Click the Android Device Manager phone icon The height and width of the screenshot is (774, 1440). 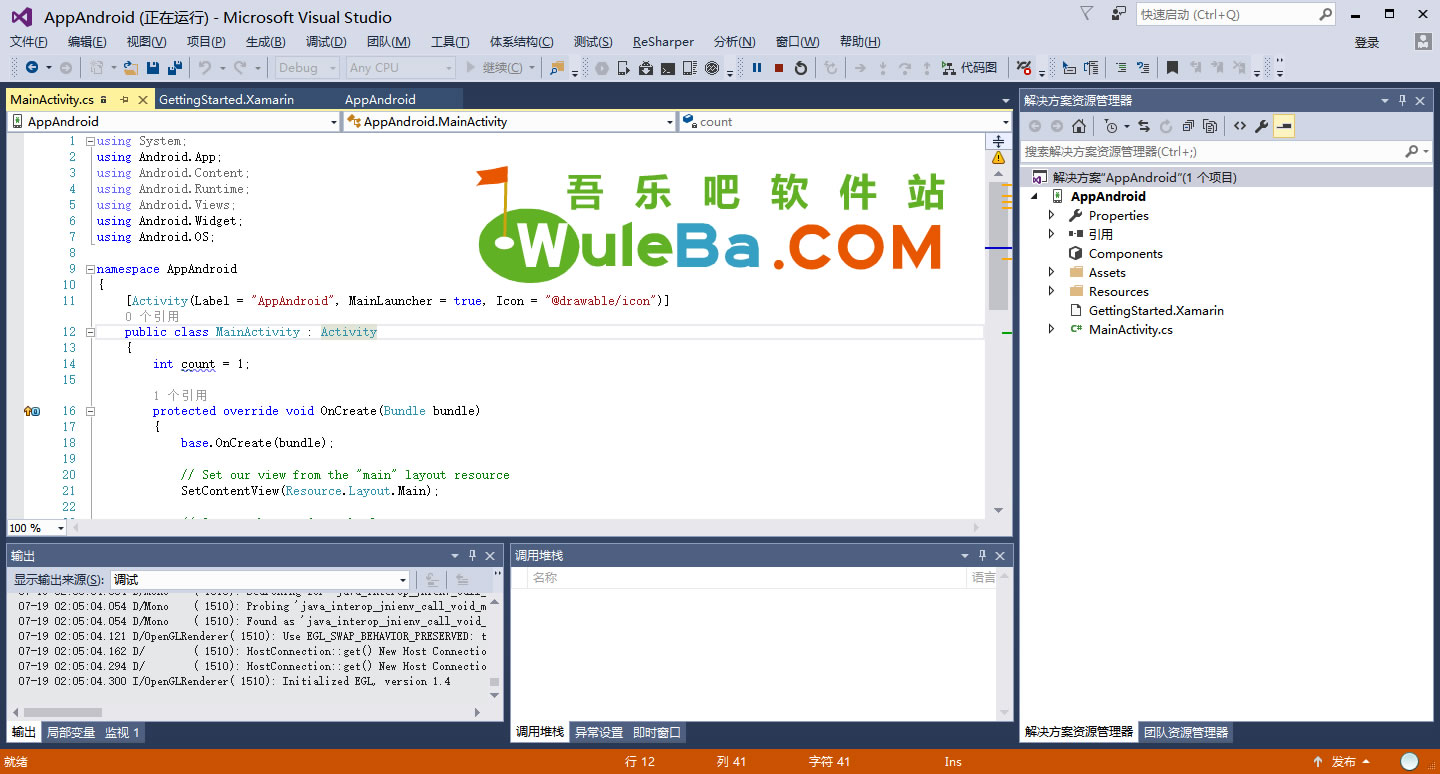point(624,68)
